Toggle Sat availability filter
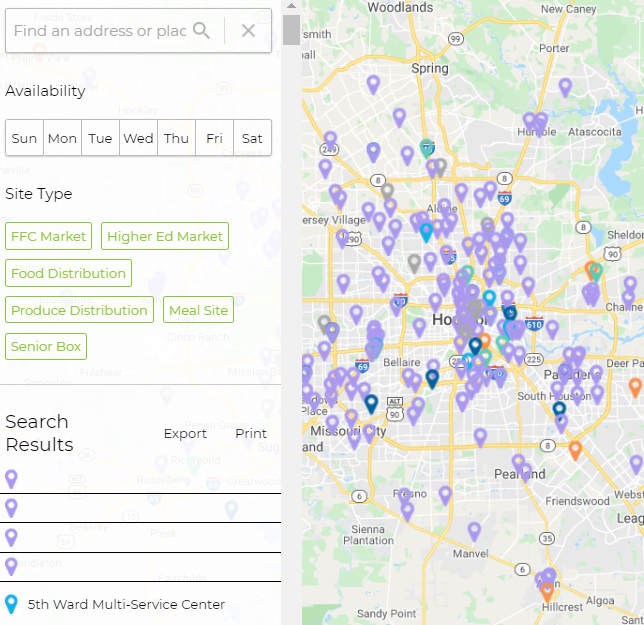 (252, 138)
